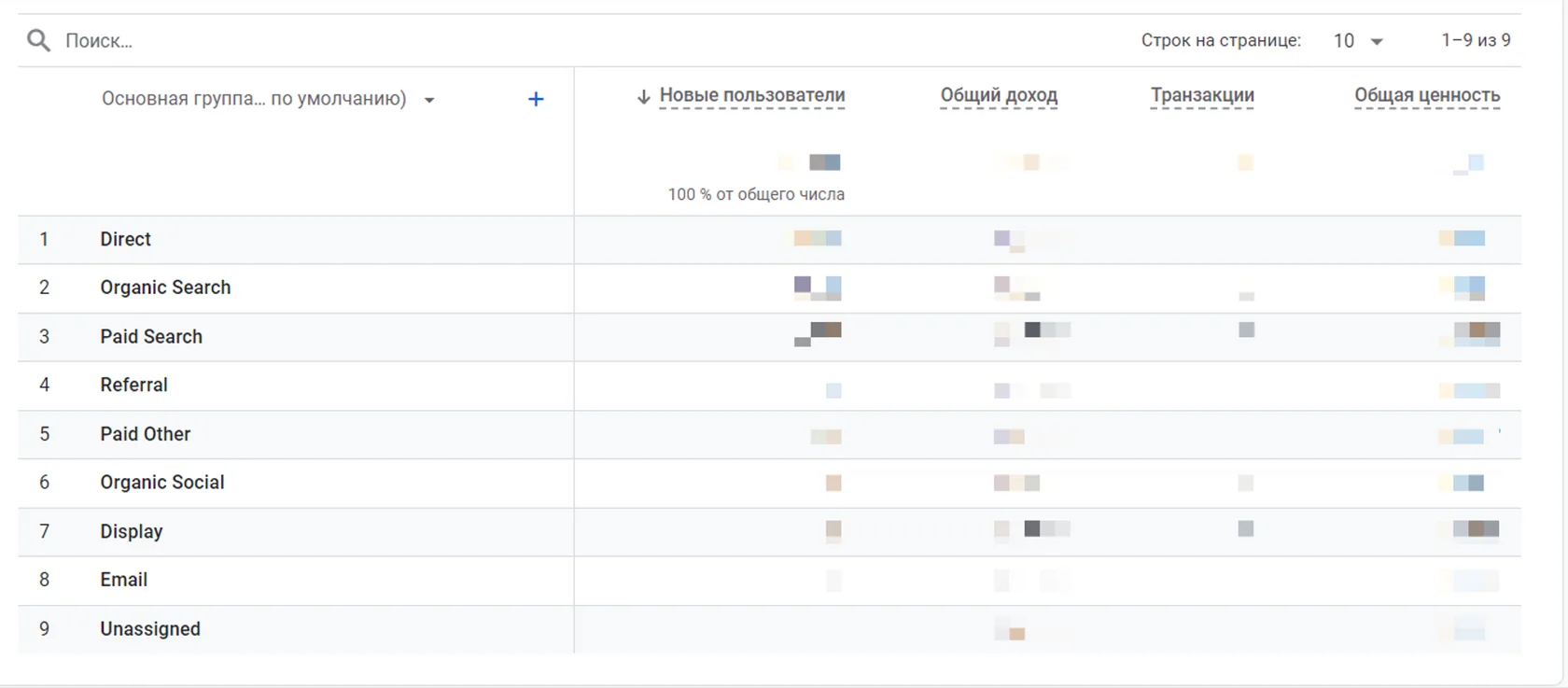Sort by the Общий доход column

click(999, 95)
